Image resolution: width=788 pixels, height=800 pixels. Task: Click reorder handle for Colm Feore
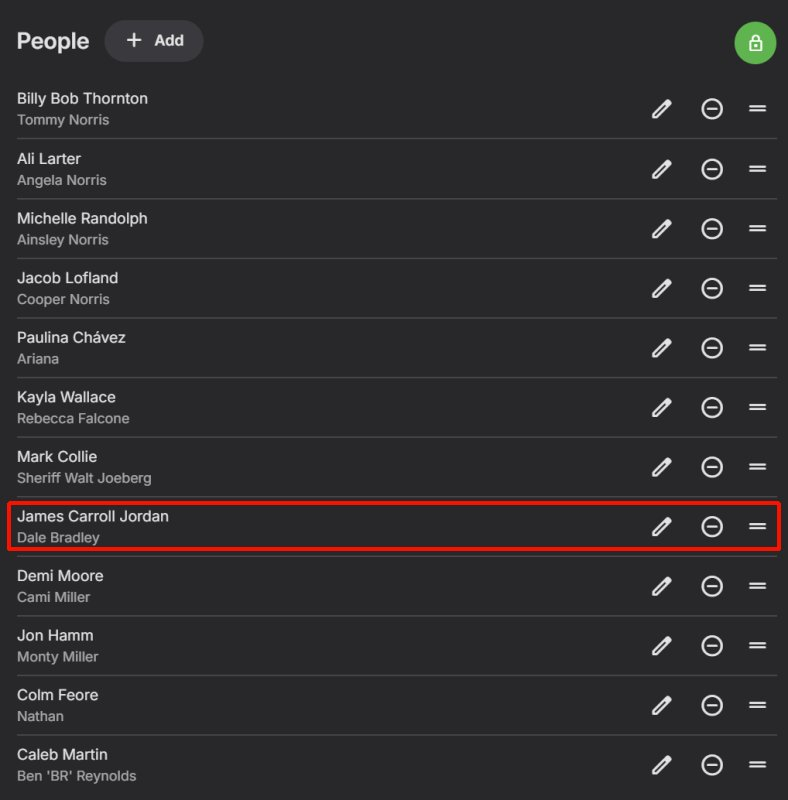point(757,705)
